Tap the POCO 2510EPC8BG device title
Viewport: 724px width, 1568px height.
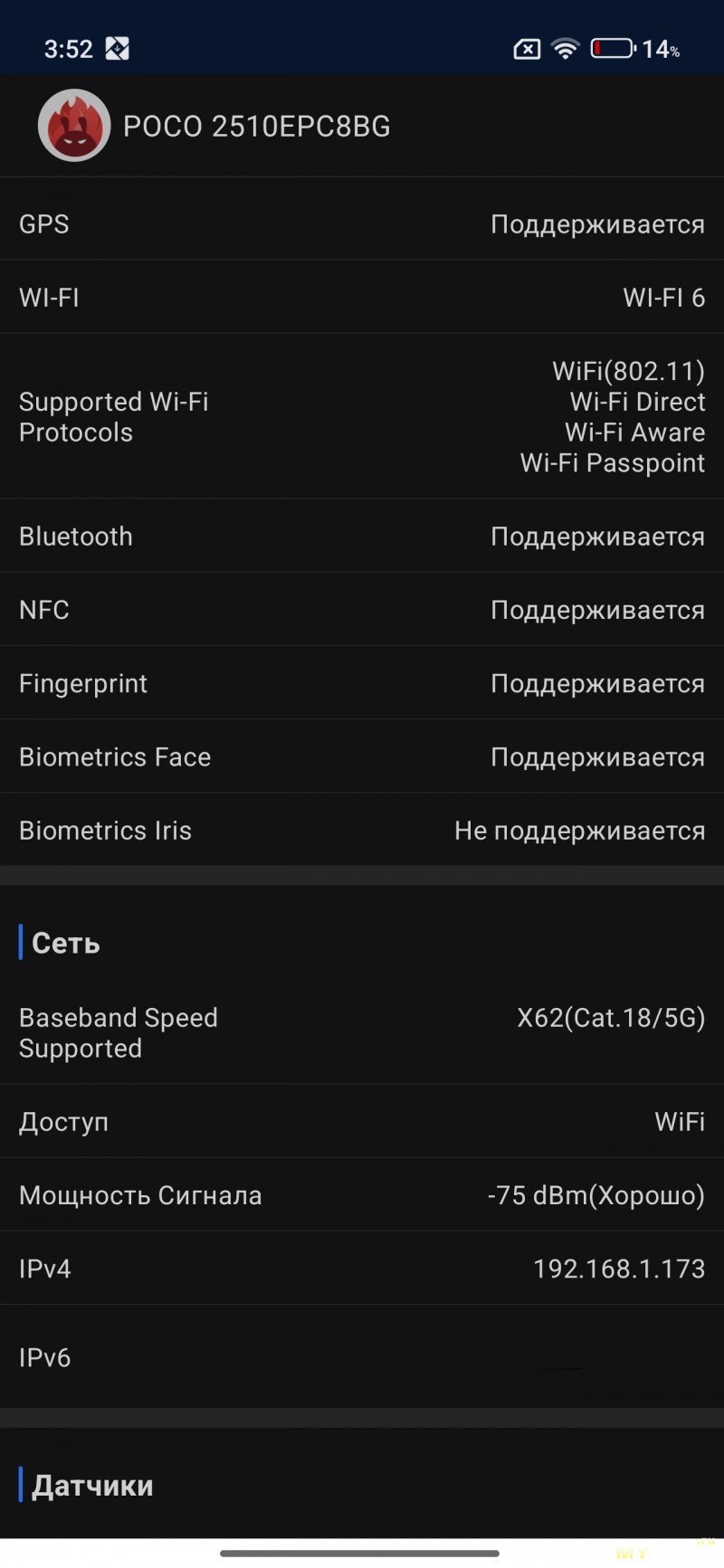[x=257, y=127]
